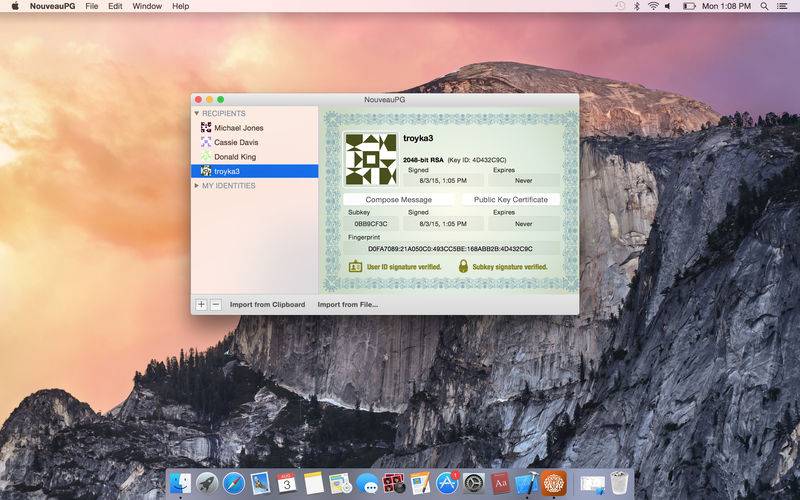Click Import from Clipboard
This screenshot has width=800, height=500.
pos(267,305)
